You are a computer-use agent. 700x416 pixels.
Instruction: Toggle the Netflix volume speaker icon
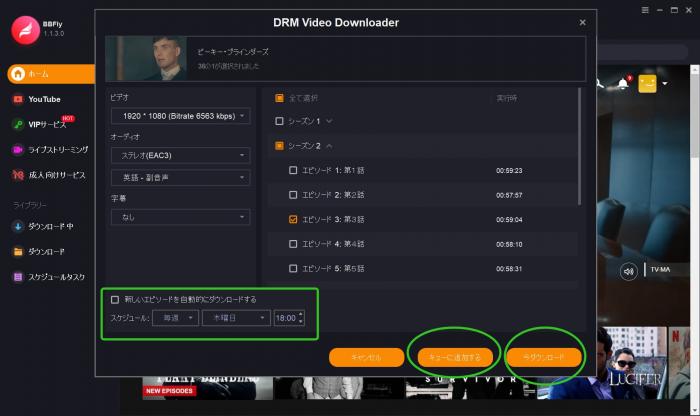click(x=629, y=271)
